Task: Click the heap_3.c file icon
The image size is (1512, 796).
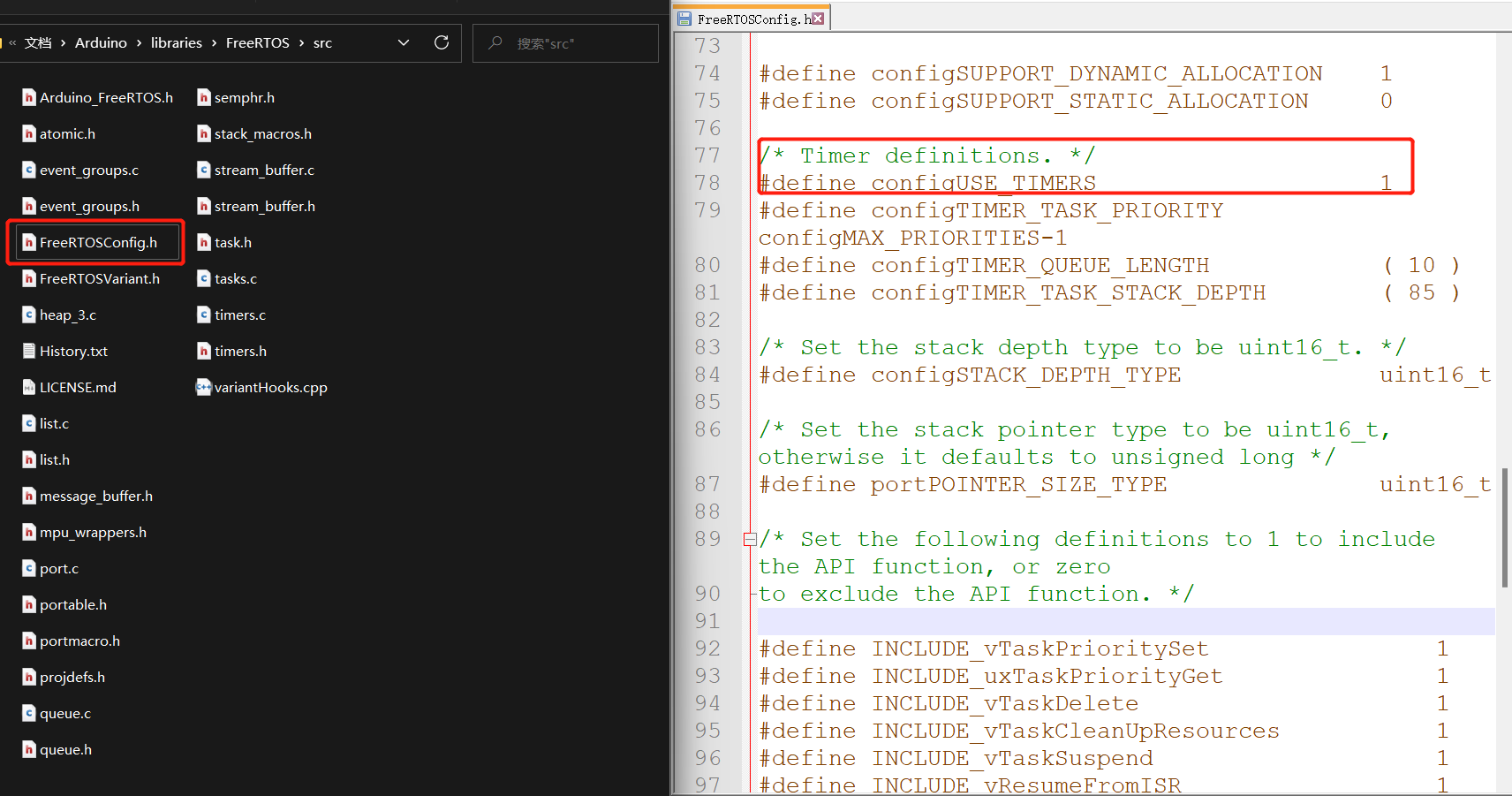Action: tap(29, 315)
